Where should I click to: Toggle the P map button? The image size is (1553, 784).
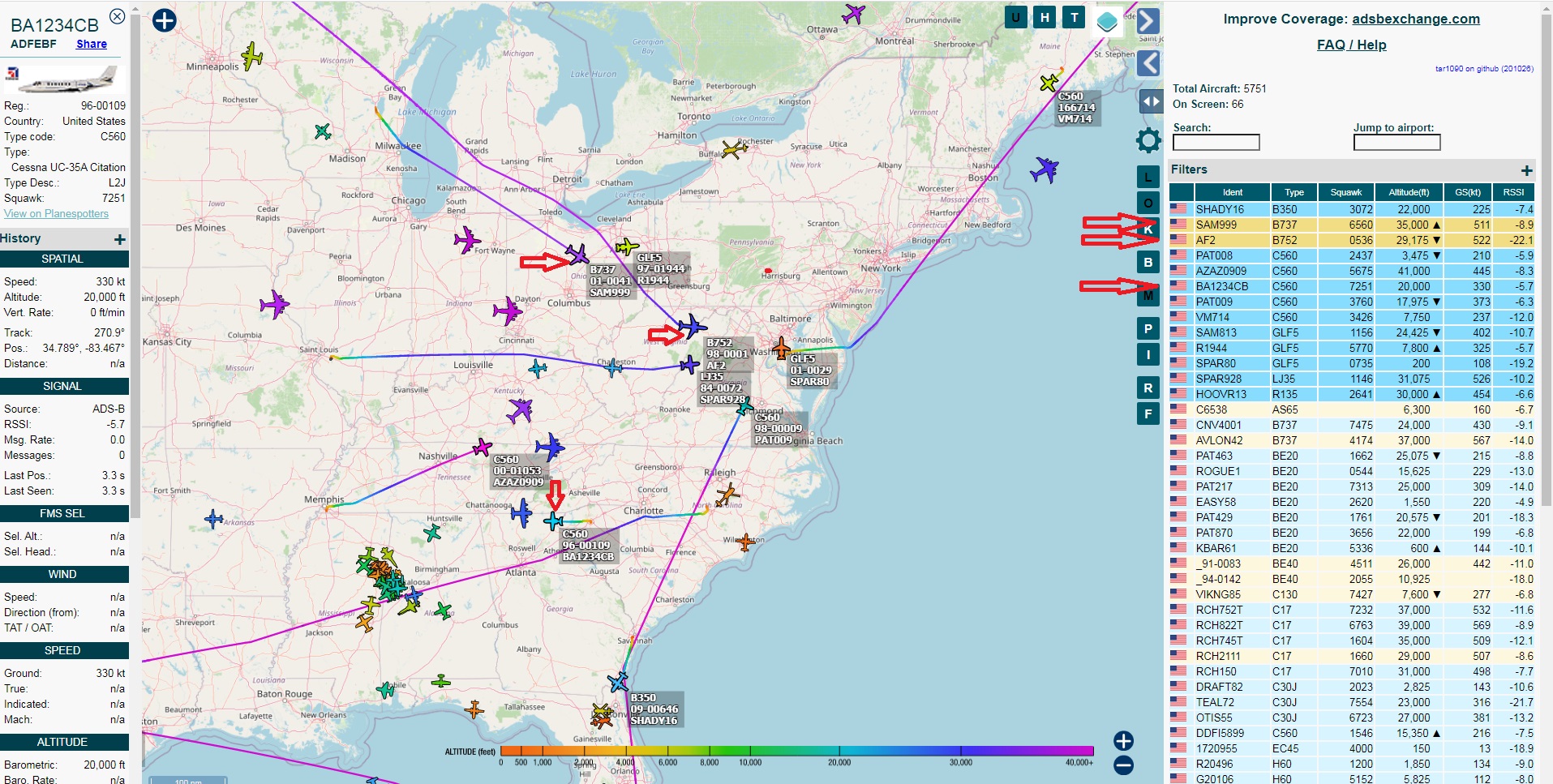(x=1148, y=329)
